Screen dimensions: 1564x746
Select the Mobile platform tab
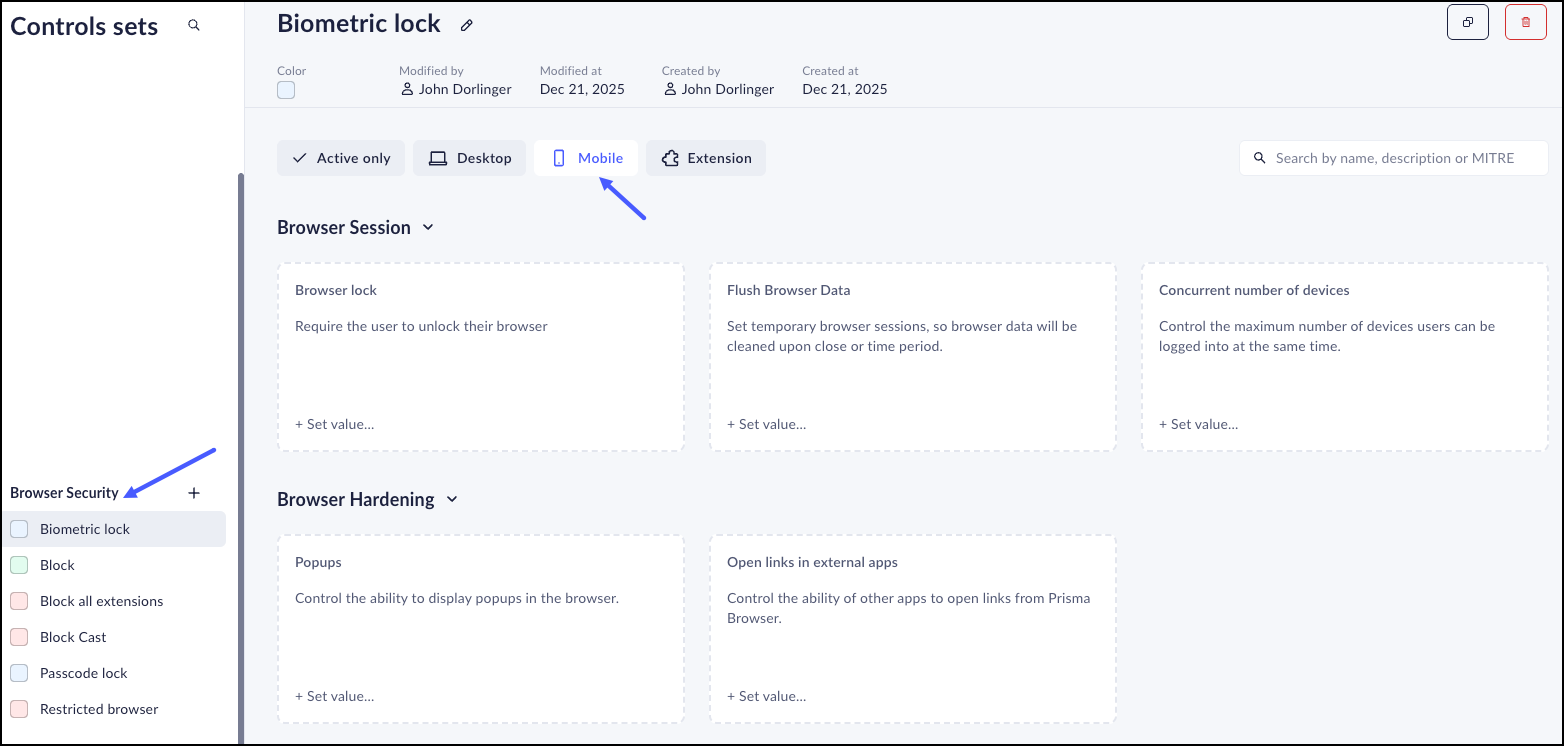(x=587, y=158)
